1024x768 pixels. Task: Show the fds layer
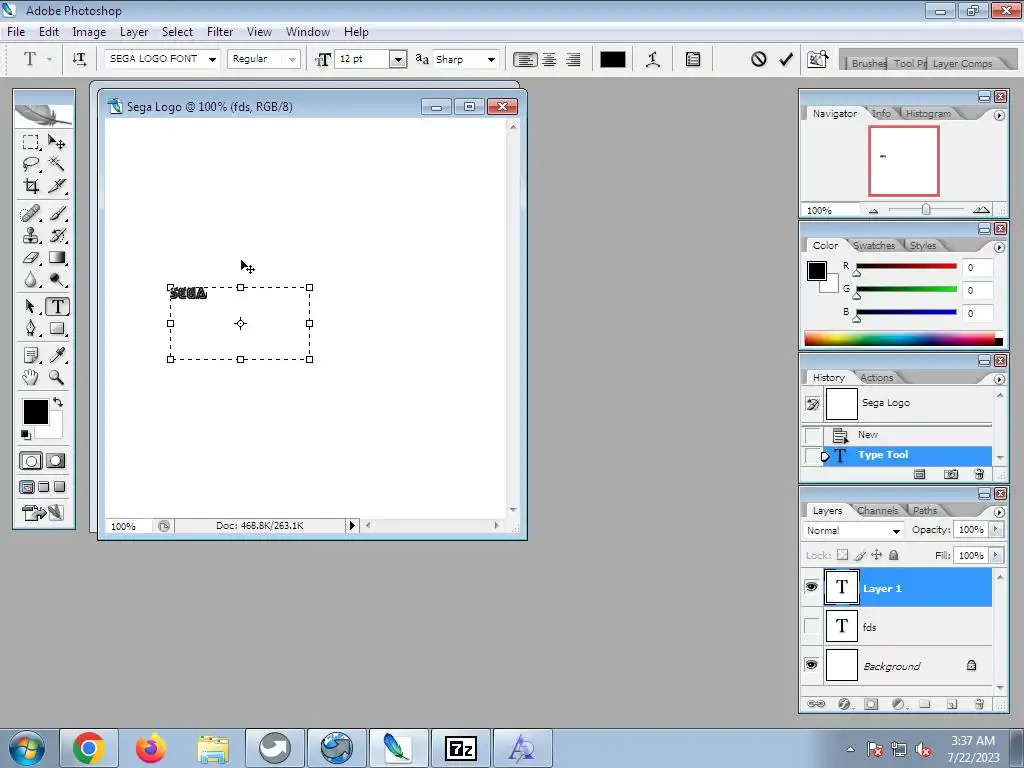(811, 626)
